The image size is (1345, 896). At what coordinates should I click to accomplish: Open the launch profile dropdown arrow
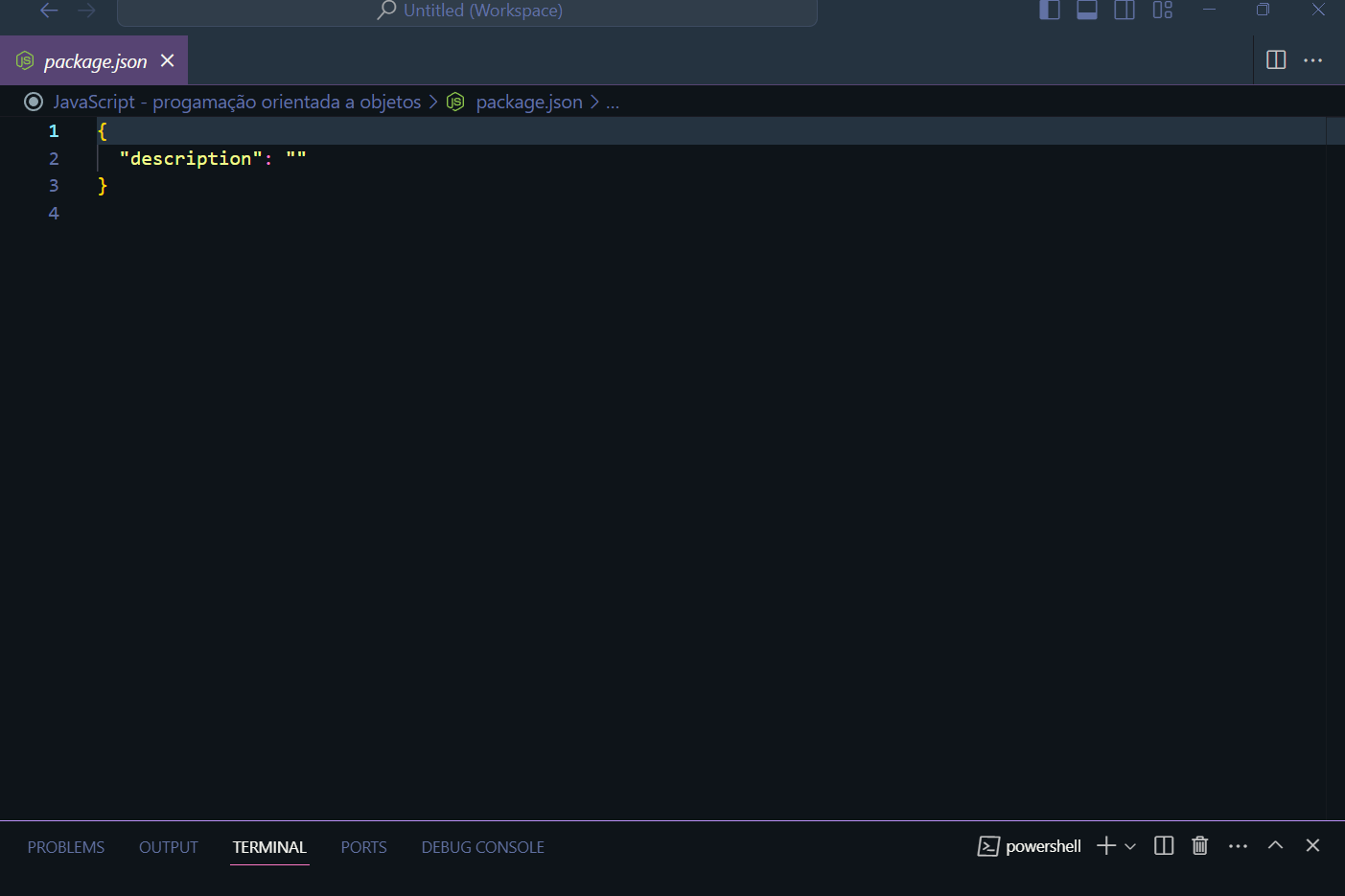pyautogui.click(x=1130, y=846)
